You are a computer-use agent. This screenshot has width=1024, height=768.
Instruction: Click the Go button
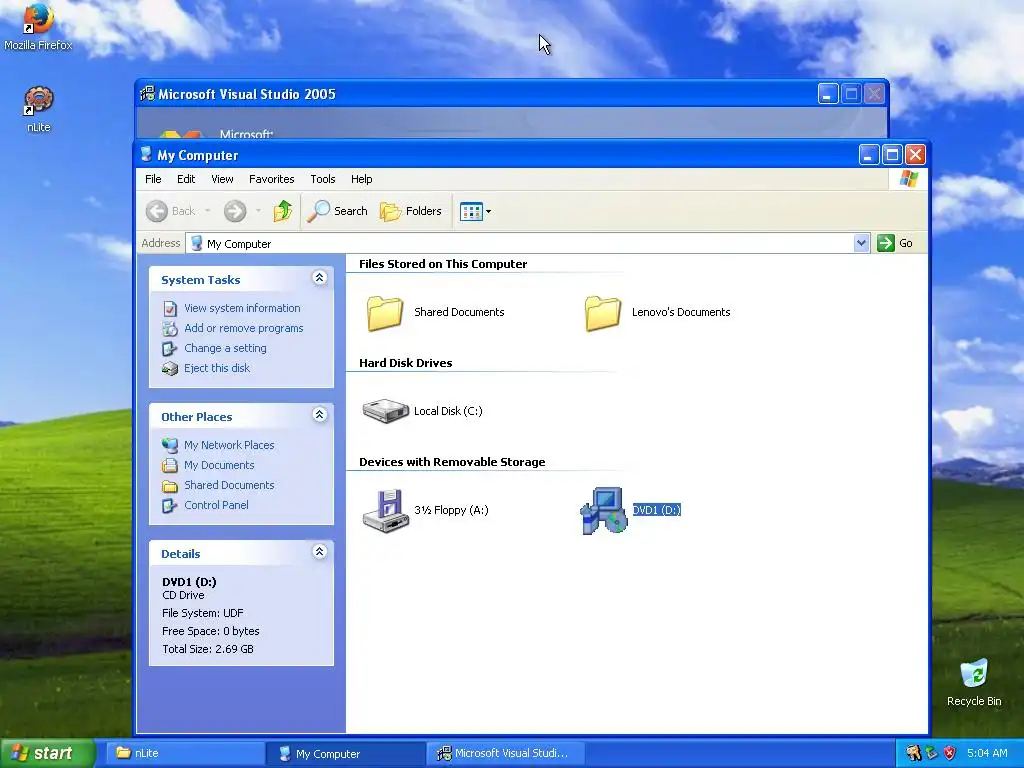(x=896, y=243)
